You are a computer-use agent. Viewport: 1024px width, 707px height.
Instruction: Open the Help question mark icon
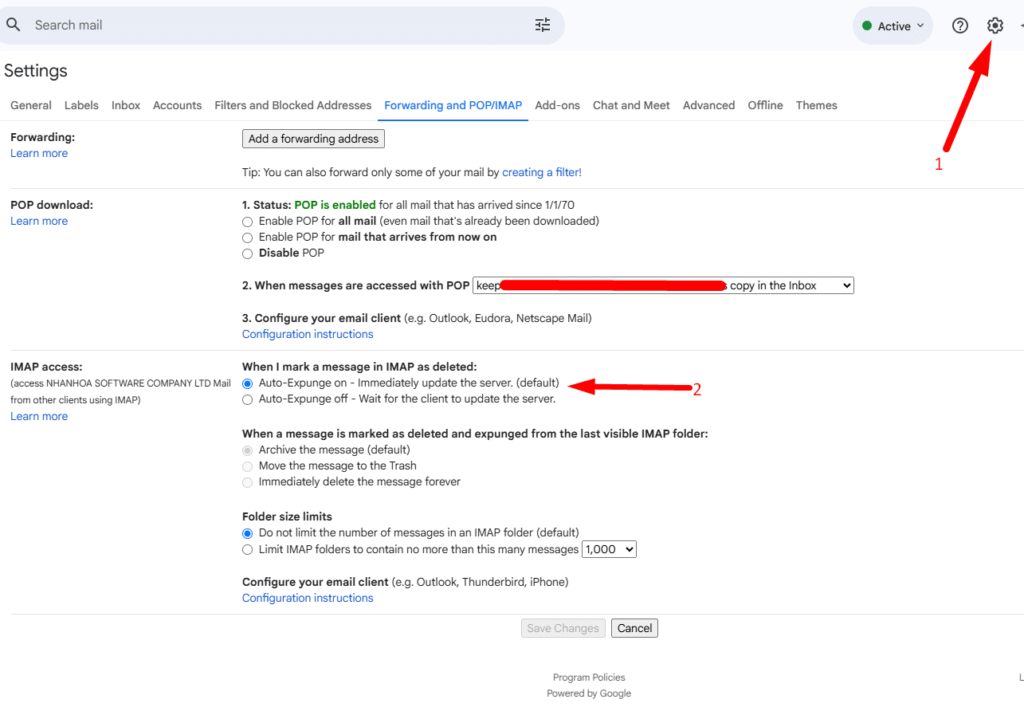pos(960,26)
